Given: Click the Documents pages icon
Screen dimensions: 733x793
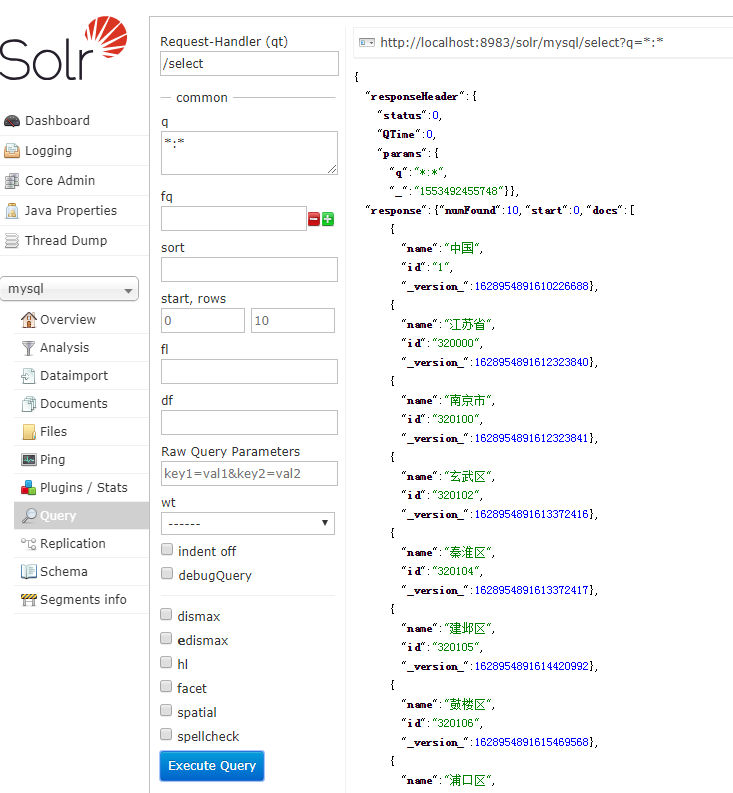Looking at the screenshot, I should (x=29, y=404).
